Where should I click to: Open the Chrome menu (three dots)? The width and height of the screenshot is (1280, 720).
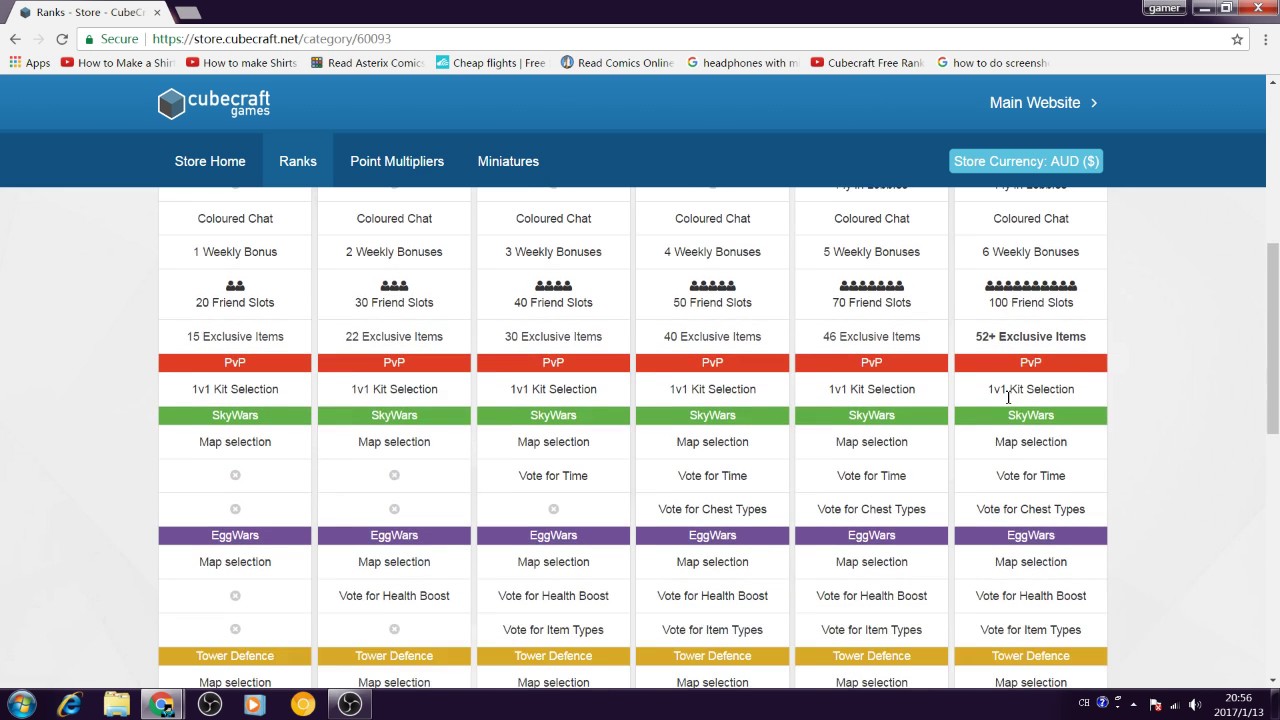pyautogui.click(x=1264, y=39)
